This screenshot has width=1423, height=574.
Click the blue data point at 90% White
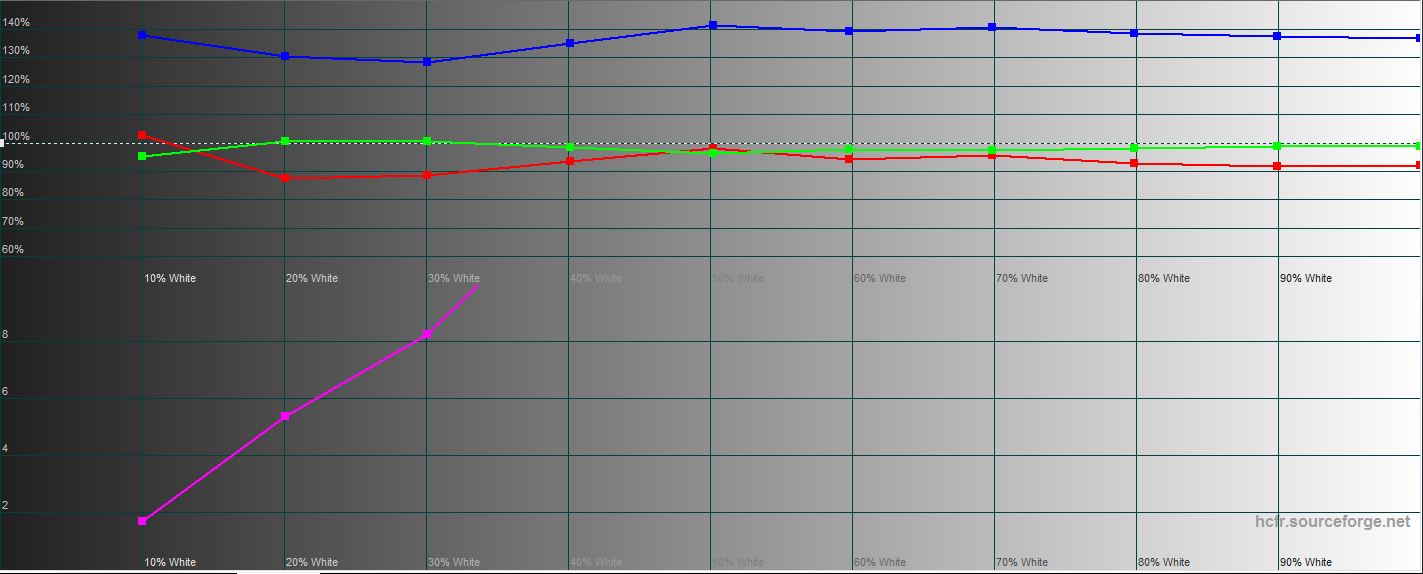1277,36
